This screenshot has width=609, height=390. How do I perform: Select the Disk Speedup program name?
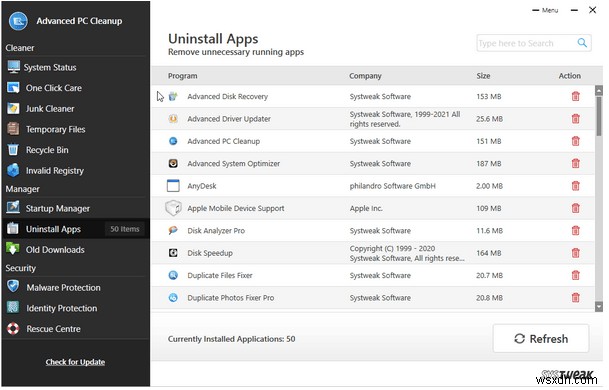tap(210, 253)
